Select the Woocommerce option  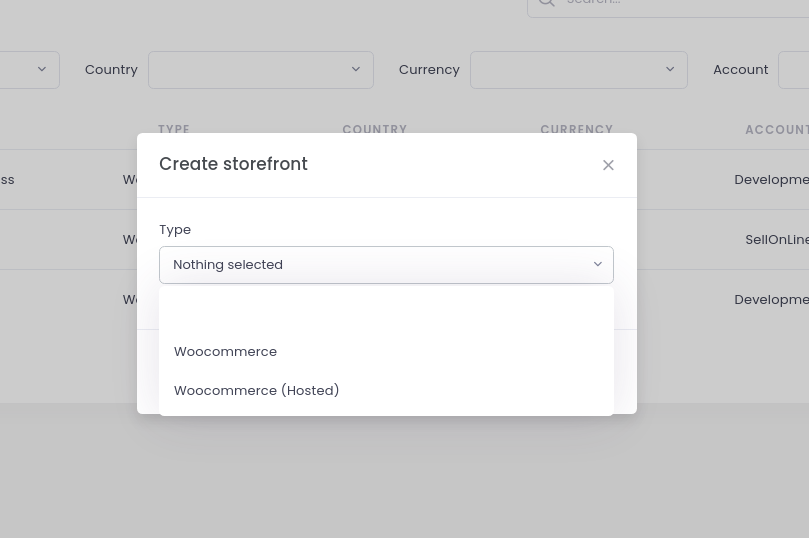[226, 352]
